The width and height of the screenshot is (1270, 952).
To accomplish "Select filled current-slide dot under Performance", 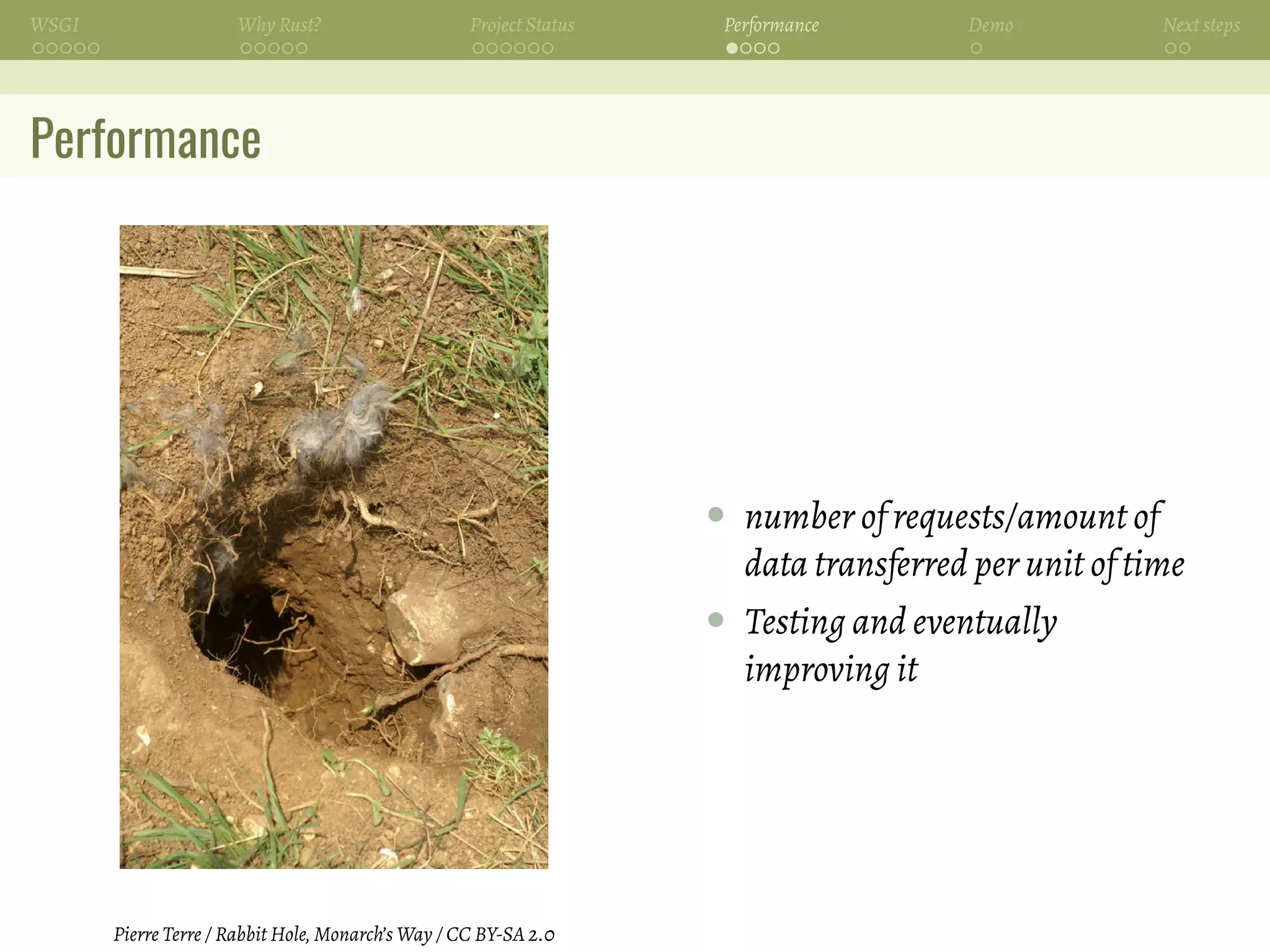I will point(732,48).
